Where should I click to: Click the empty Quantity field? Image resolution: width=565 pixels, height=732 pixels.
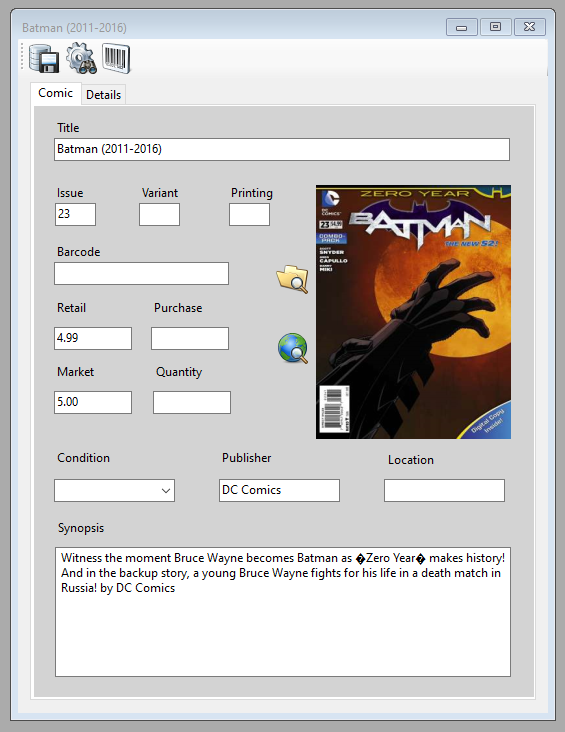192,402
